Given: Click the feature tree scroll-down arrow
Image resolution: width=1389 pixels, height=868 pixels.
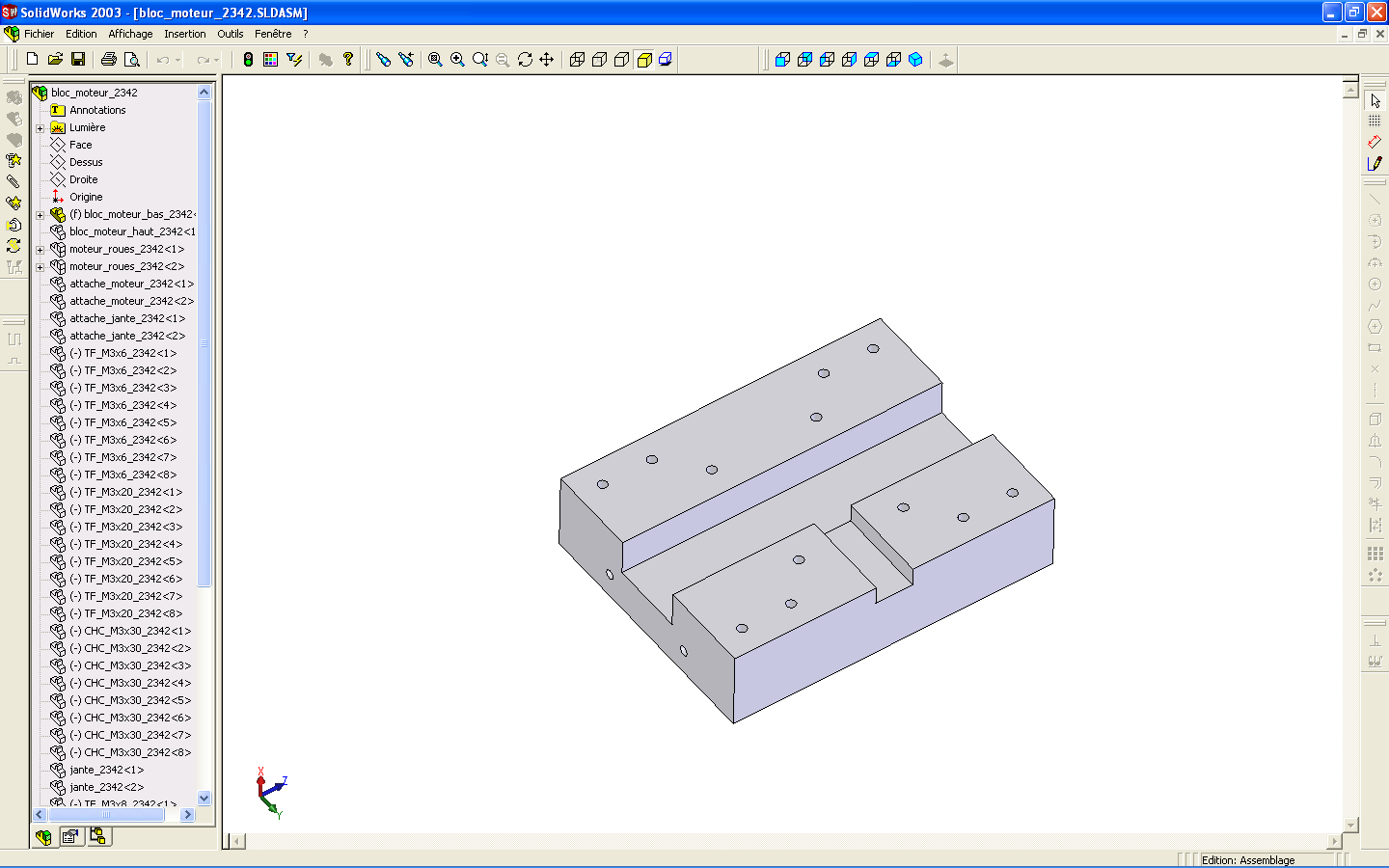Looking at the screenshot, I should 204,798.
